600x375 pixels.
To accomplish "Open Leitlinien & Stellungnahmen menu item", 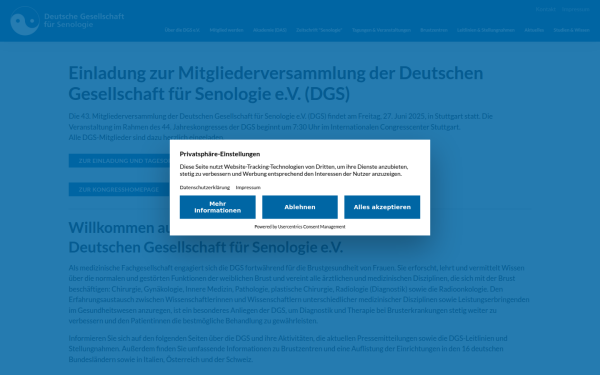I will pos(486,30).
